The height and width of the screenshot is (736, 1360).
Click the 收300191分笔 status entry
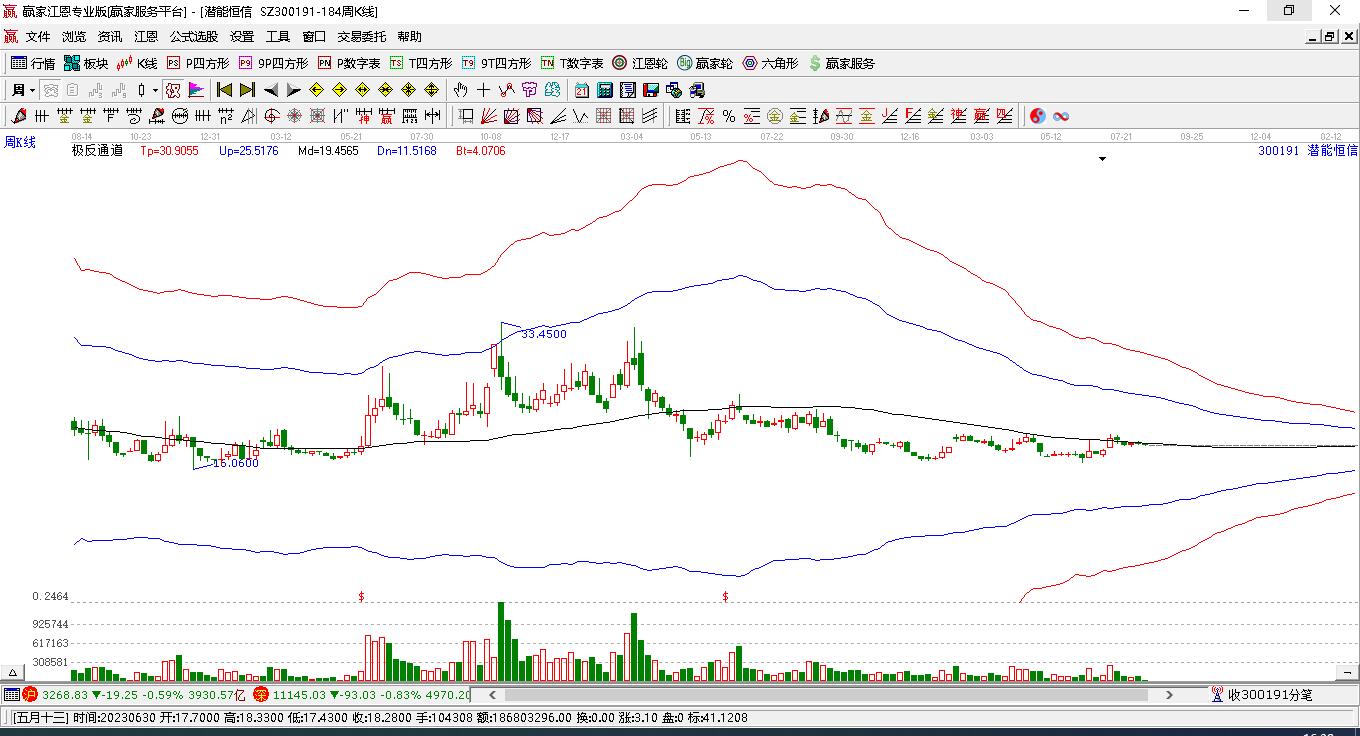coord(1260,695)
